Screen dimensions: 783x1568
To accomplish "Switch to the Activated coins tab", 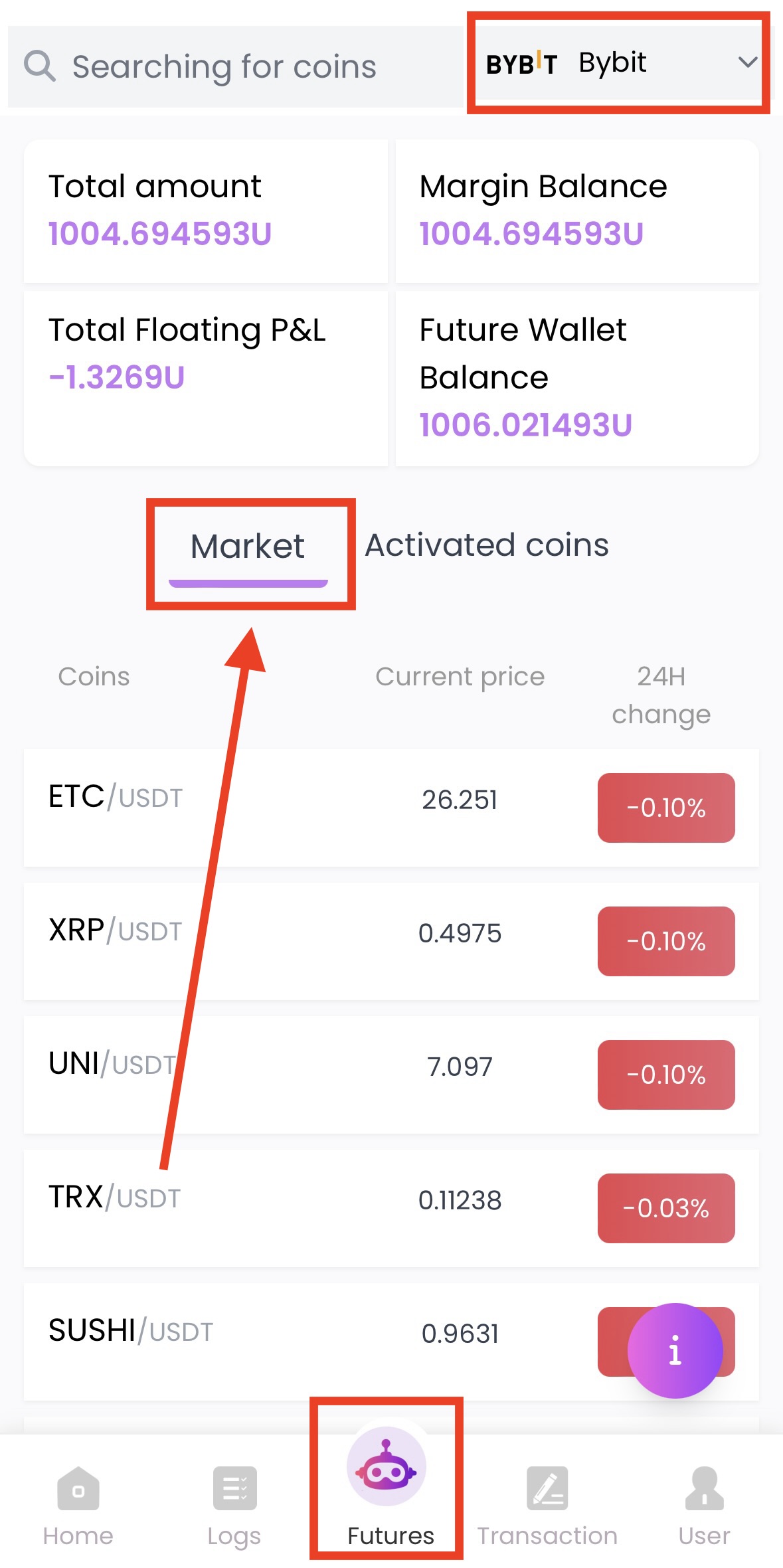I will point(487,545).
